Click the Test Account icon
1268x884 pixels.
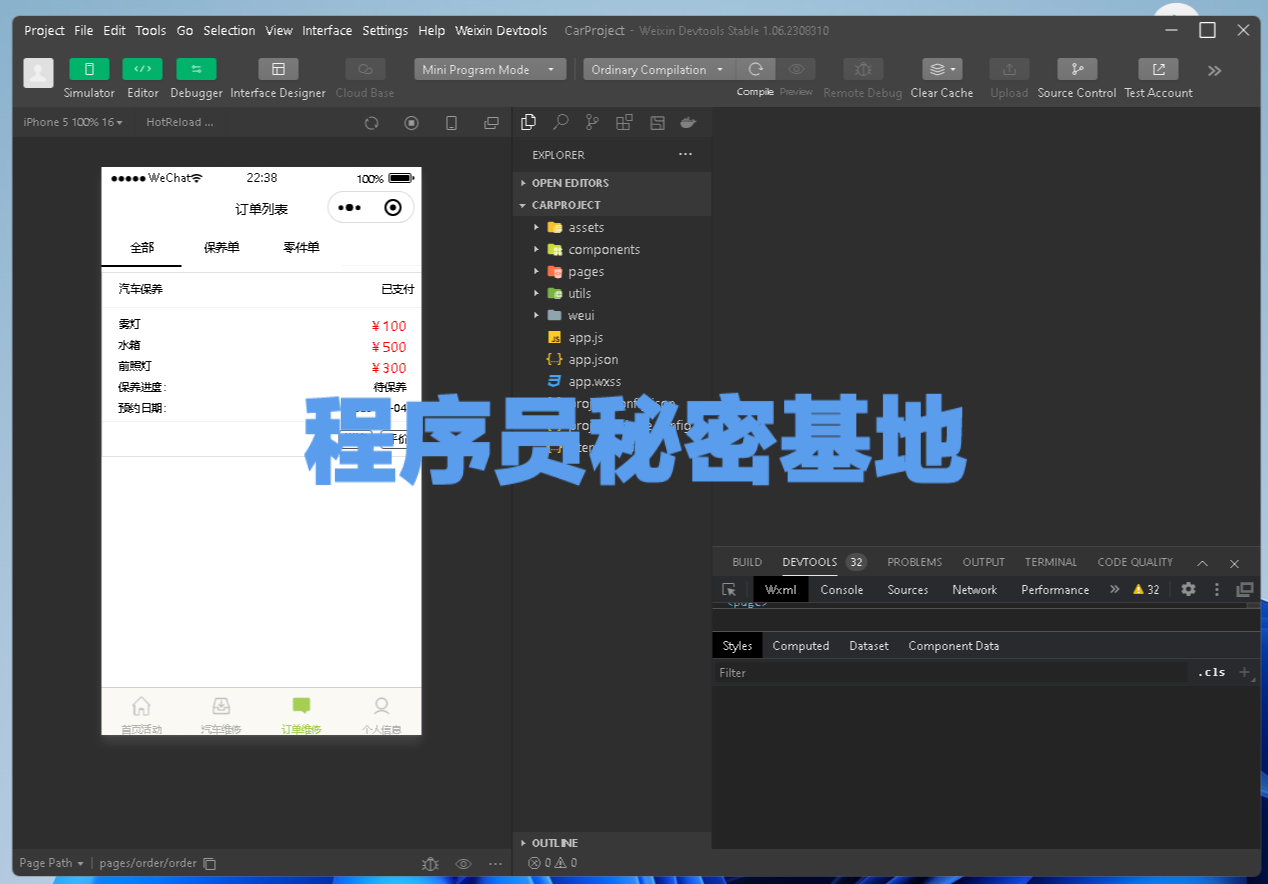1158,69
